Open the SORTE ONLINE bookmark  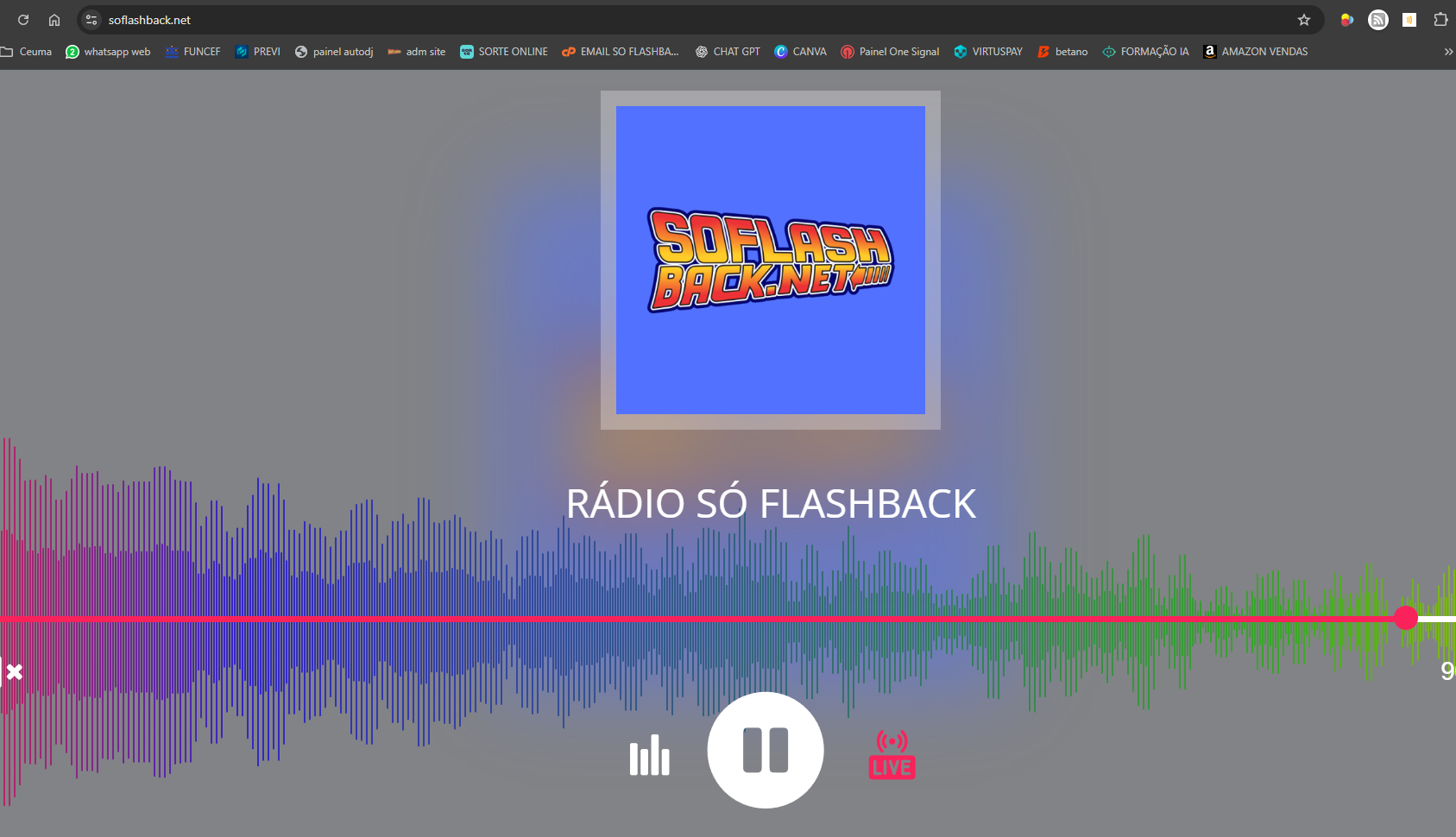(504, 52)
